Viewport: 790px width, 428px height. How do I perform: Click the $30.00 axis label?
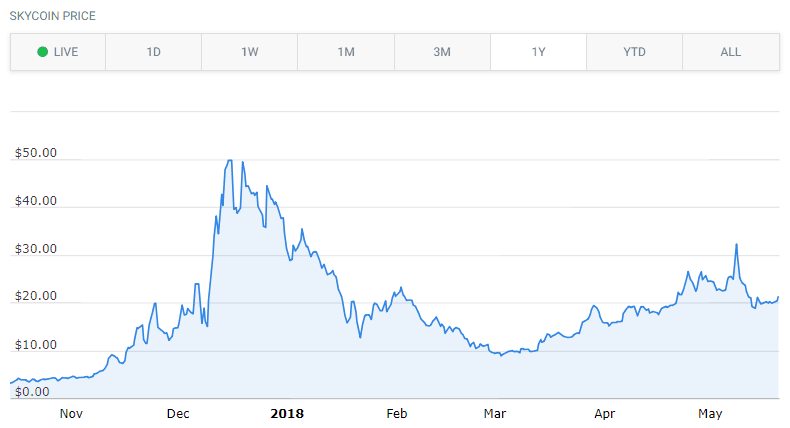click(36, 249)
